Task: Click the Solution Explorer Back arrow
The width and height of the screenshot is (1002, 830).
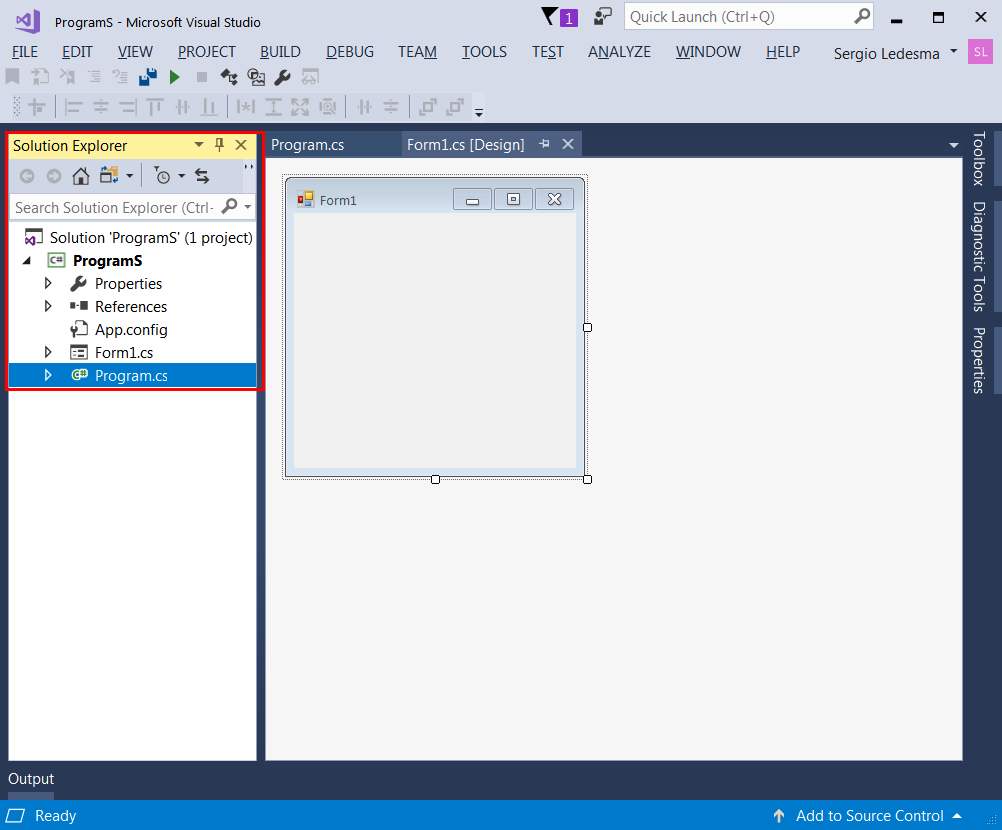Action: coord(27,176)
